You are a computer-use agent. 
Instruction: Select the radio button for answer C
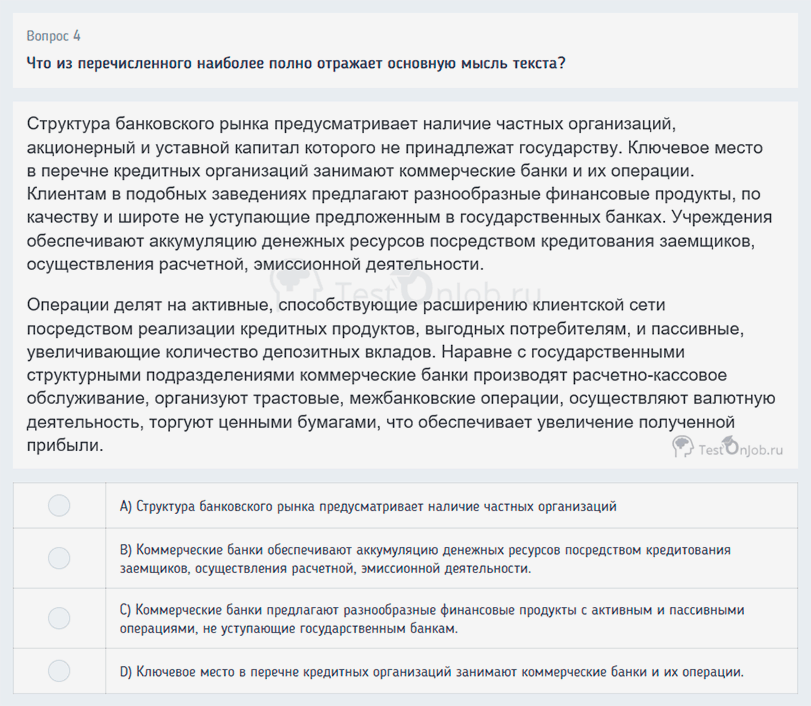pos(58,618)
